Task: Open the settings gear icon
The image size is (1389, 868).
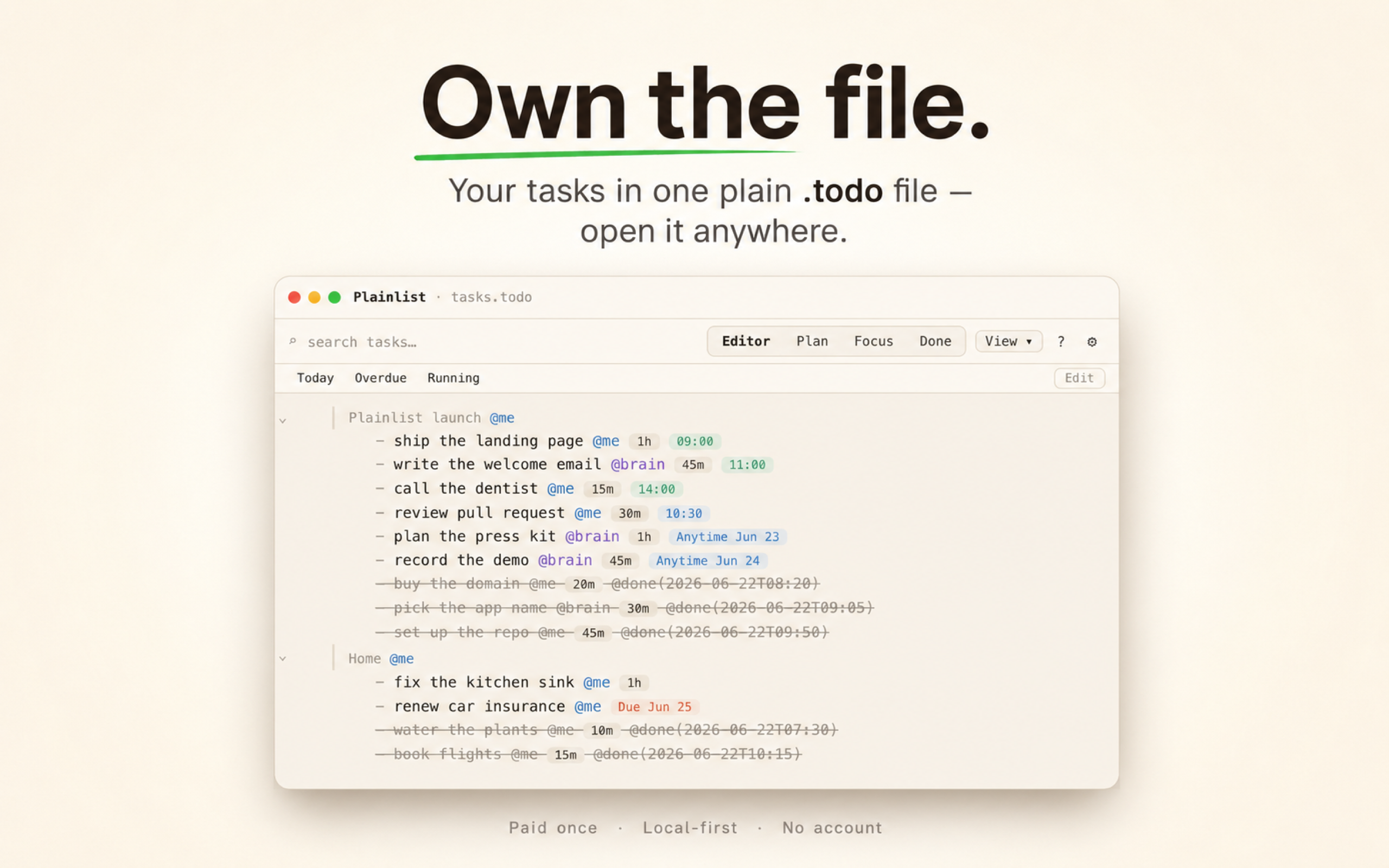Action: (1092, 342)
